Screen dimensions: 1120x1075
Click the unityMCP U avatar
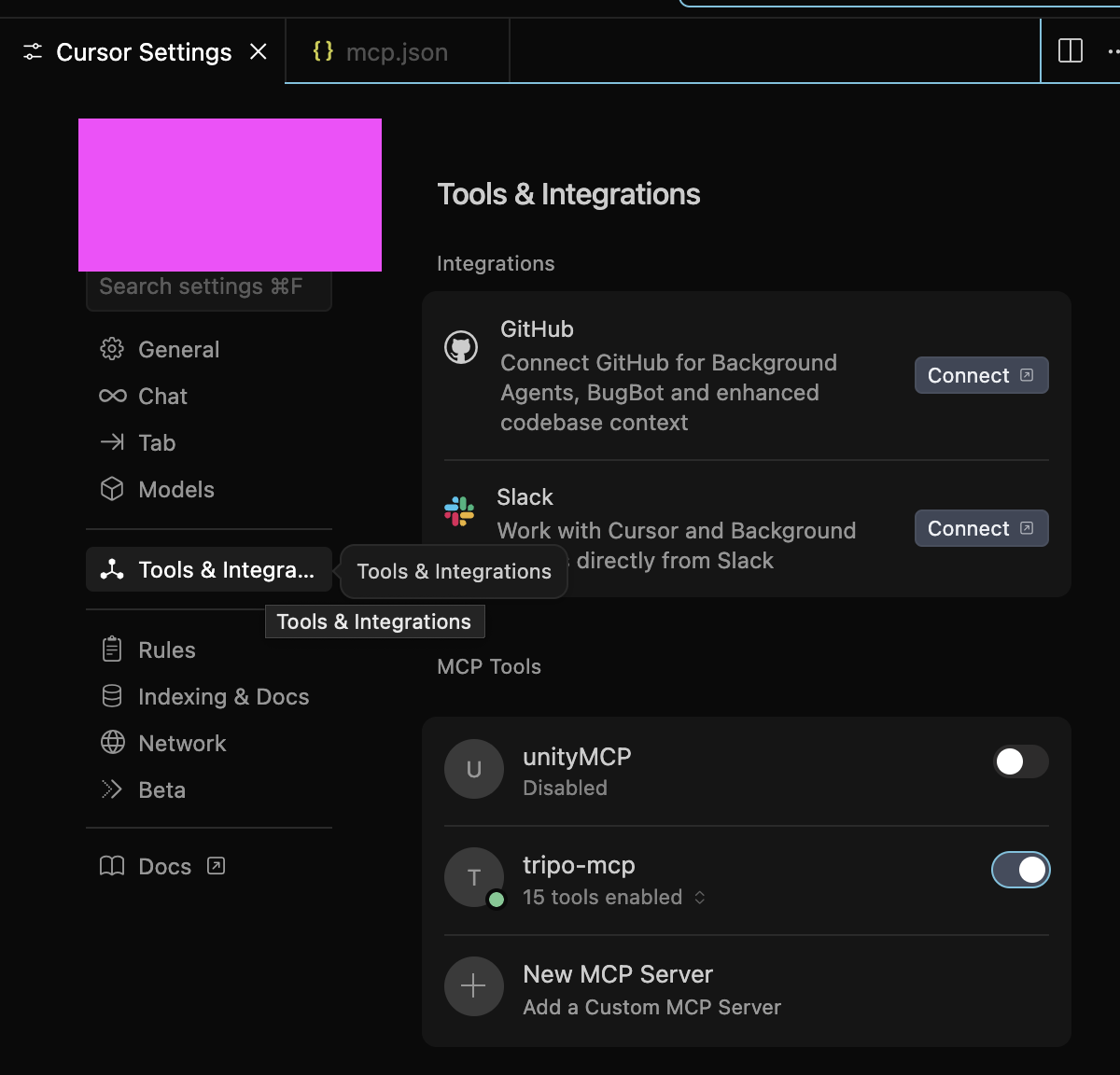click(x=474, y=769)
